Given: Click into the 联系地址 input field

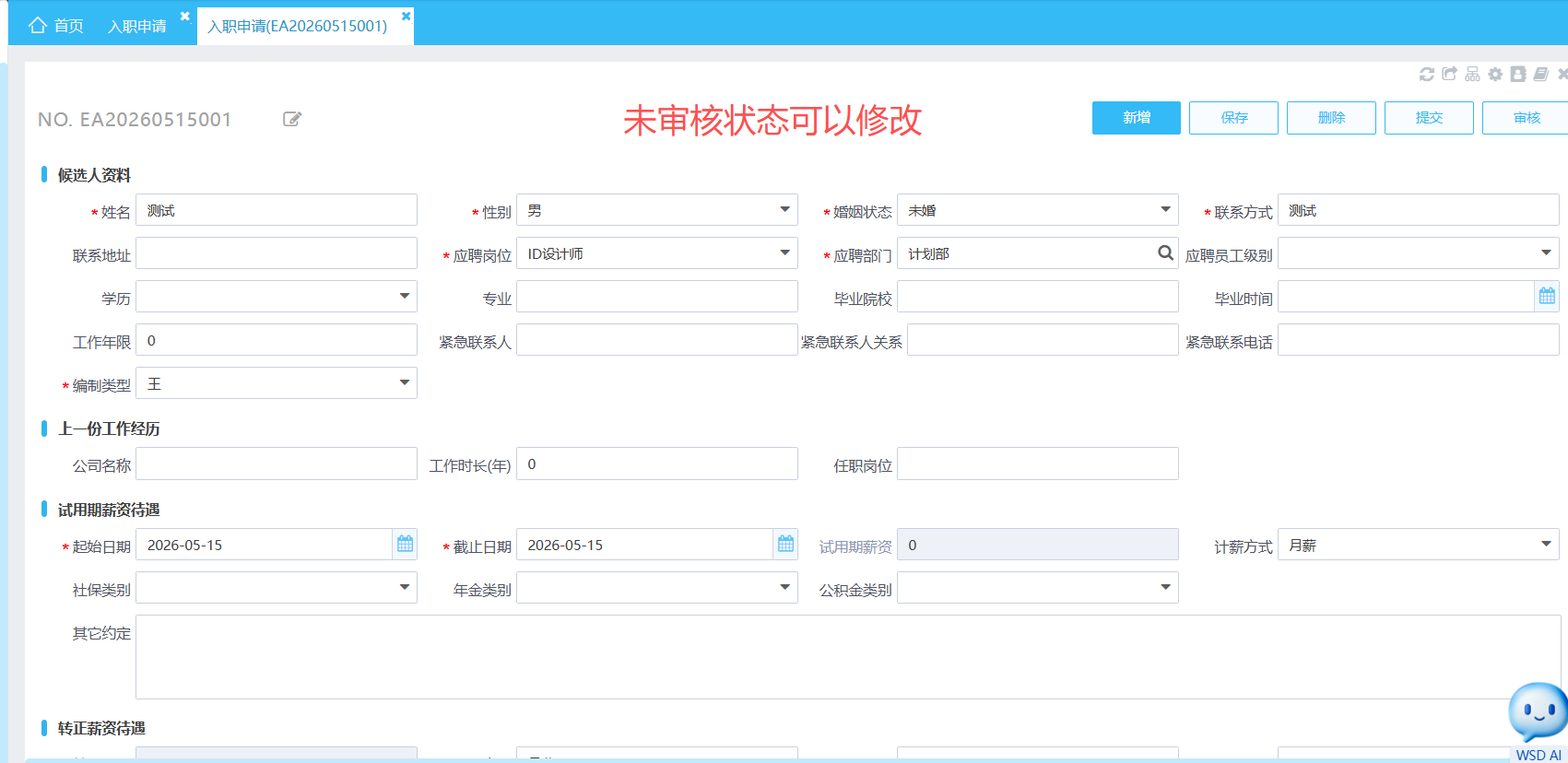Looking at the screenshot, I should pyautogui.click(x=277, y=253).
